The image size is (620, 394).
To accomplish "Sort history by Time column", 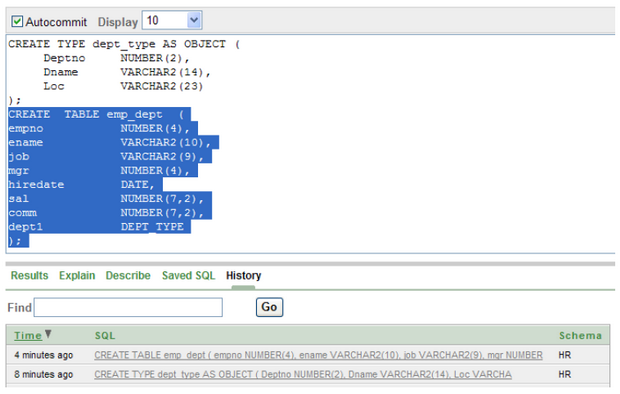I will point(28,335).
